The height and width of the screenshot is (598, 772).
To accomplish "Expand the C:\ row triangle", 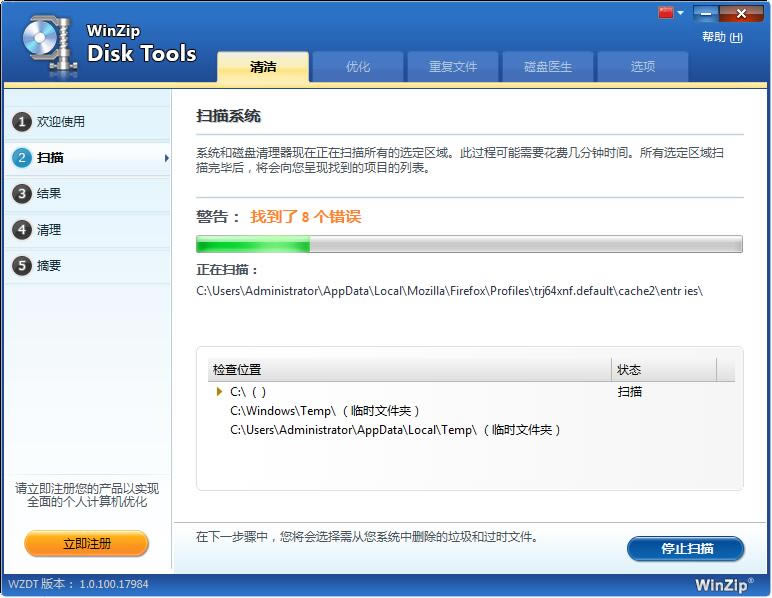I will (x=219, y=392).
